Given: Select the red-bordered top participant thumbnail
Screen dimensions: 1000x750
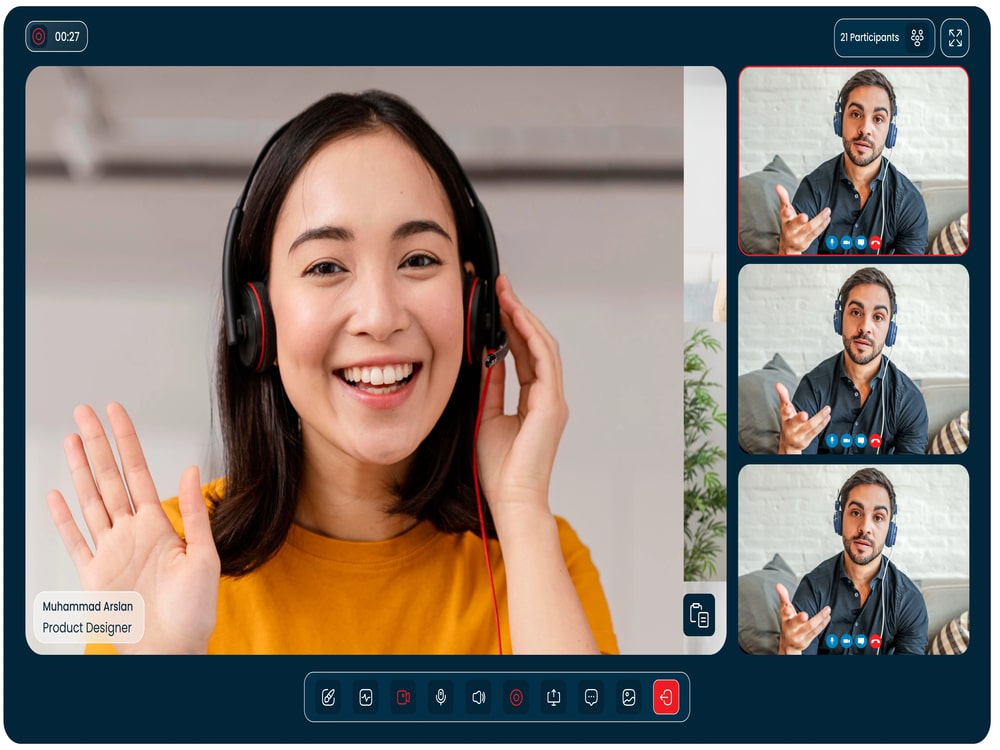Looking at the screenshot, I should 853,161.
